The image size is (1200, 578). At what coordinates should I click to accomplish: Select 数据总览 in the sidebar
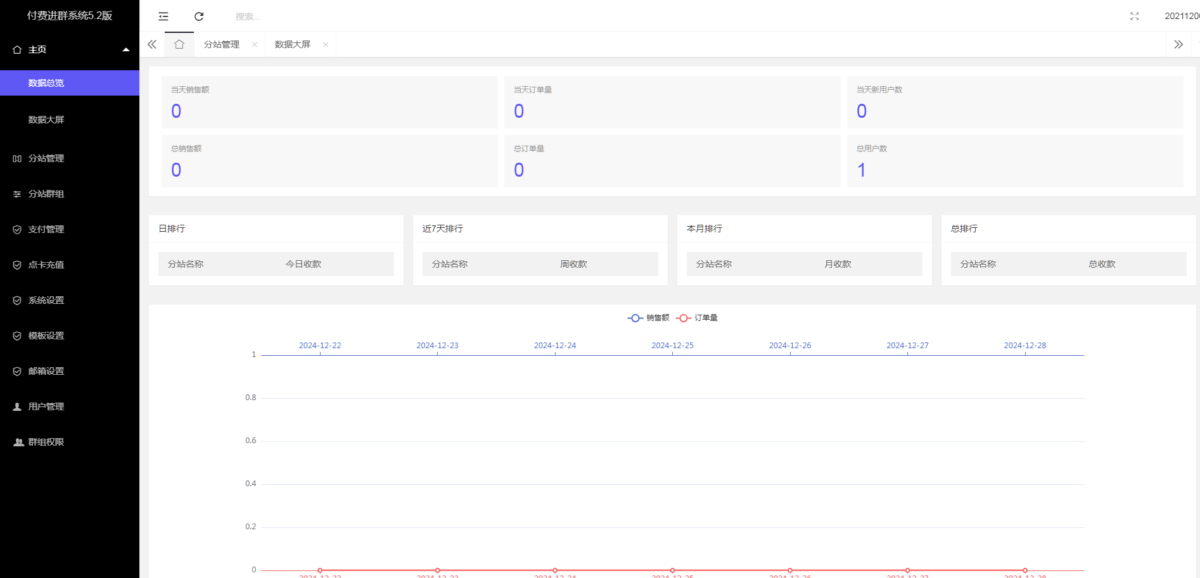click(69, 83)
